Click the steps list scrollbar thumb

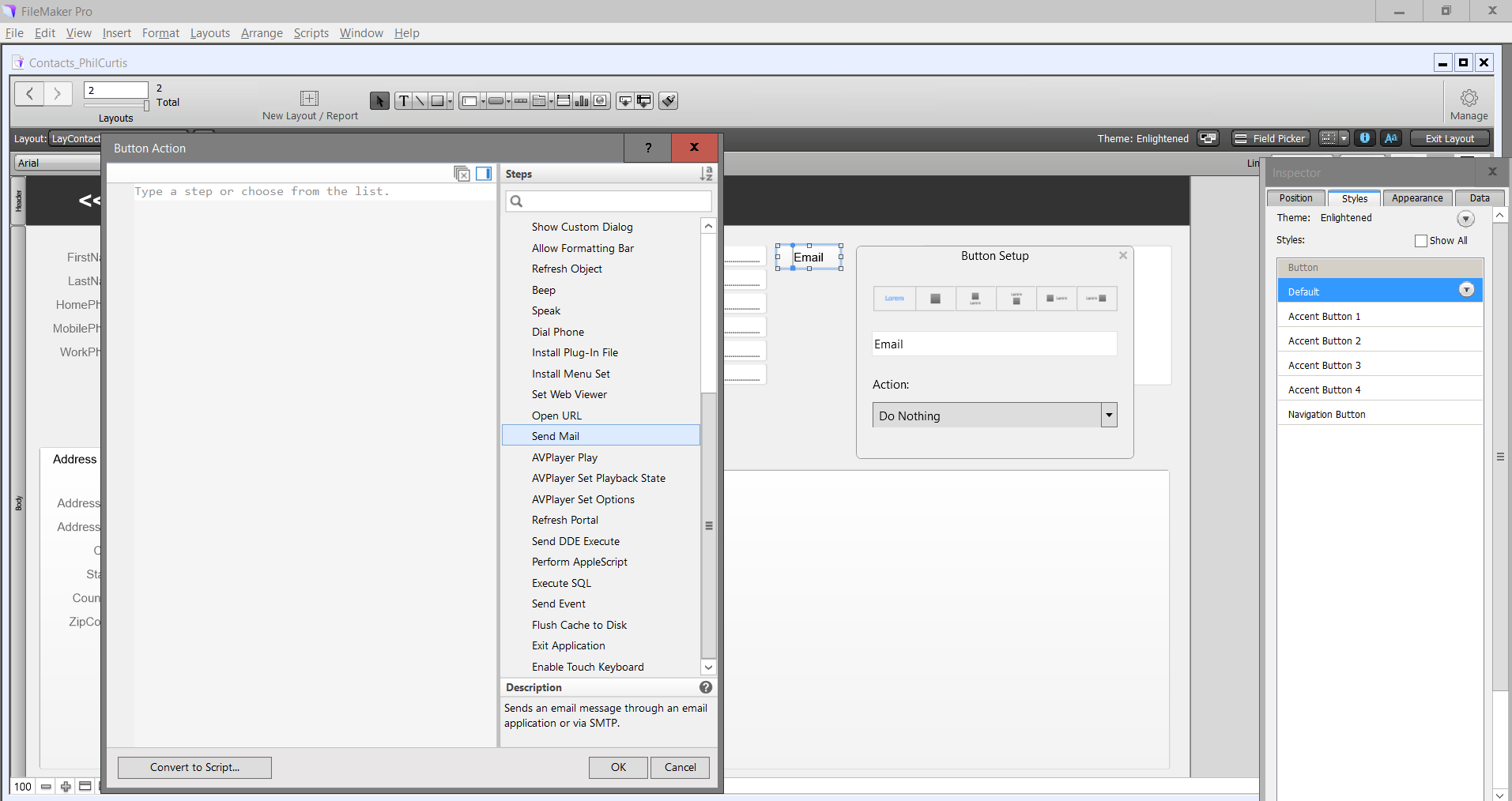pos(708,525)
